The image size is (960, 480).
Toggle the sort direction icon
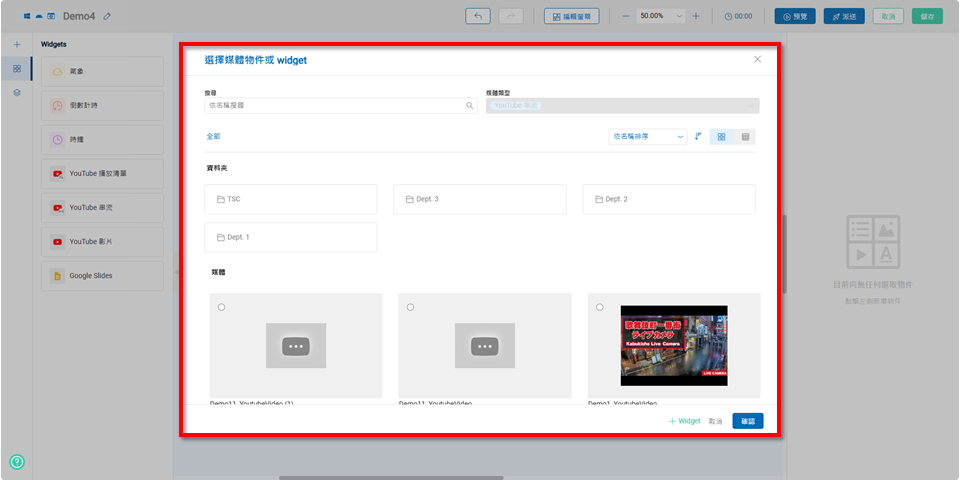point(698,136)
